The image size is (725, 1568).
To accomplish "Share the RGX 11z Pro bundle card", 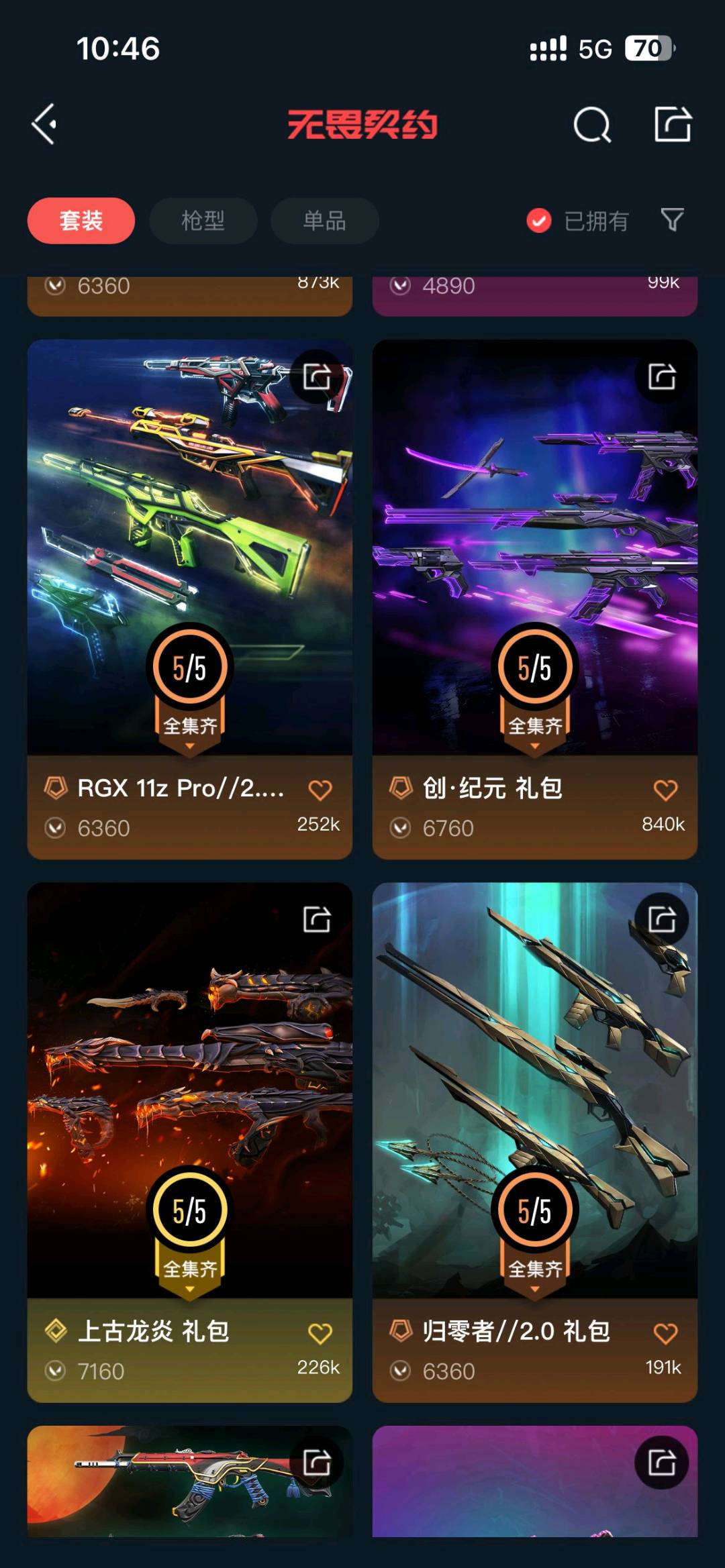I will point(317,376).
